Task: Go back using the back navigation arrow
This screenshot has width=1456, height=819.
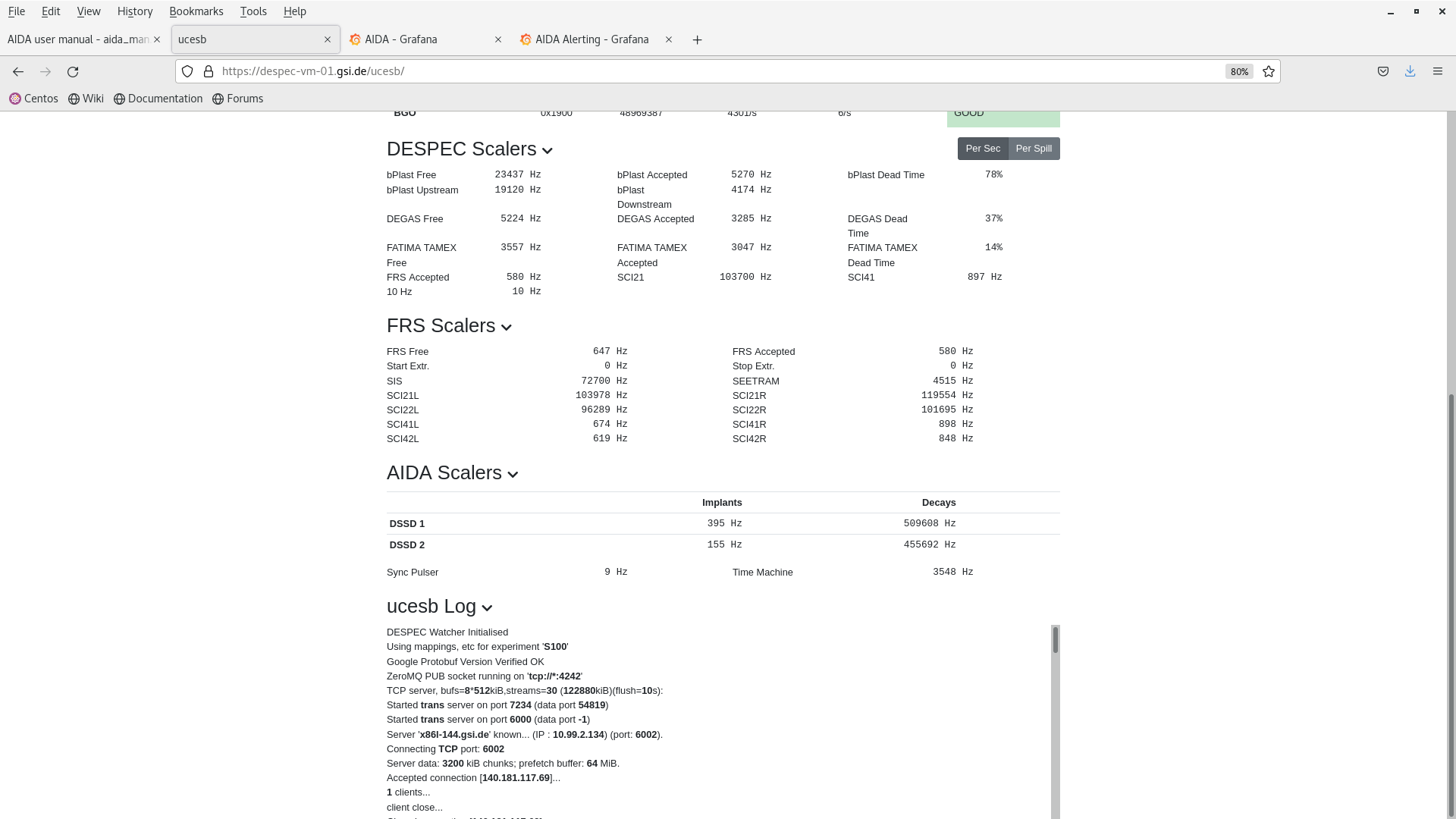Action: coord(17,71)
